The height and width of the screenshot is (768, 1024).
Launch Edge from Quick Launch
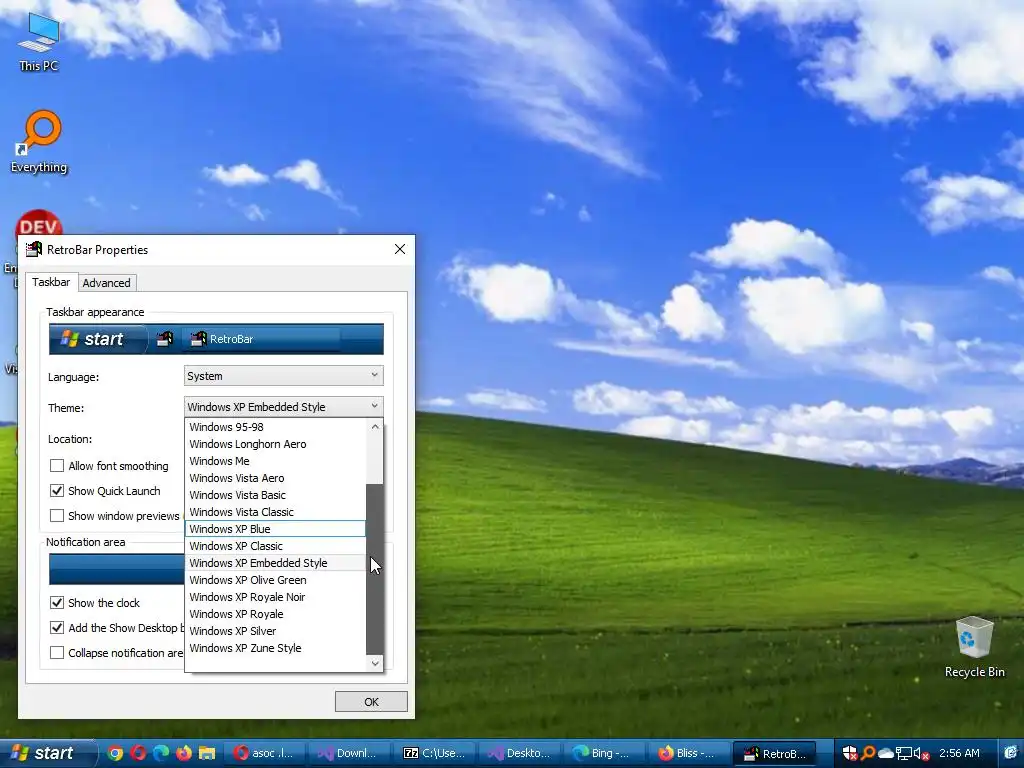tap(161, 753)
